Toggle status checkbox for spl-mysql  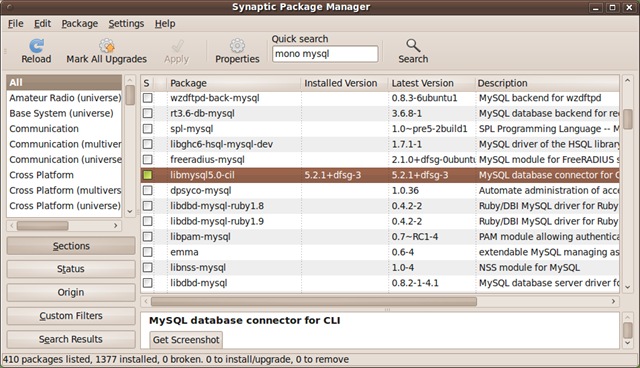[x=147, y=129]
